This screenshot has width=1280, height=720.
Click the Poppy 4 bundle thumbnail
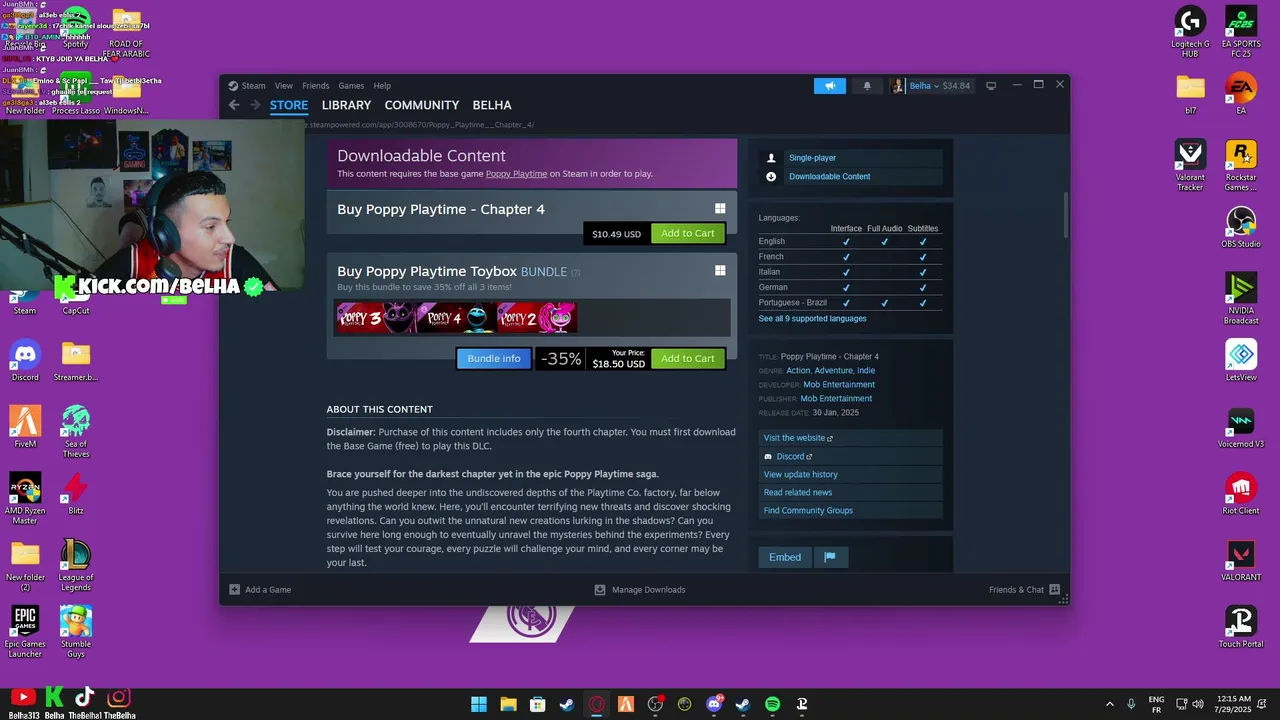click(456, 318)
